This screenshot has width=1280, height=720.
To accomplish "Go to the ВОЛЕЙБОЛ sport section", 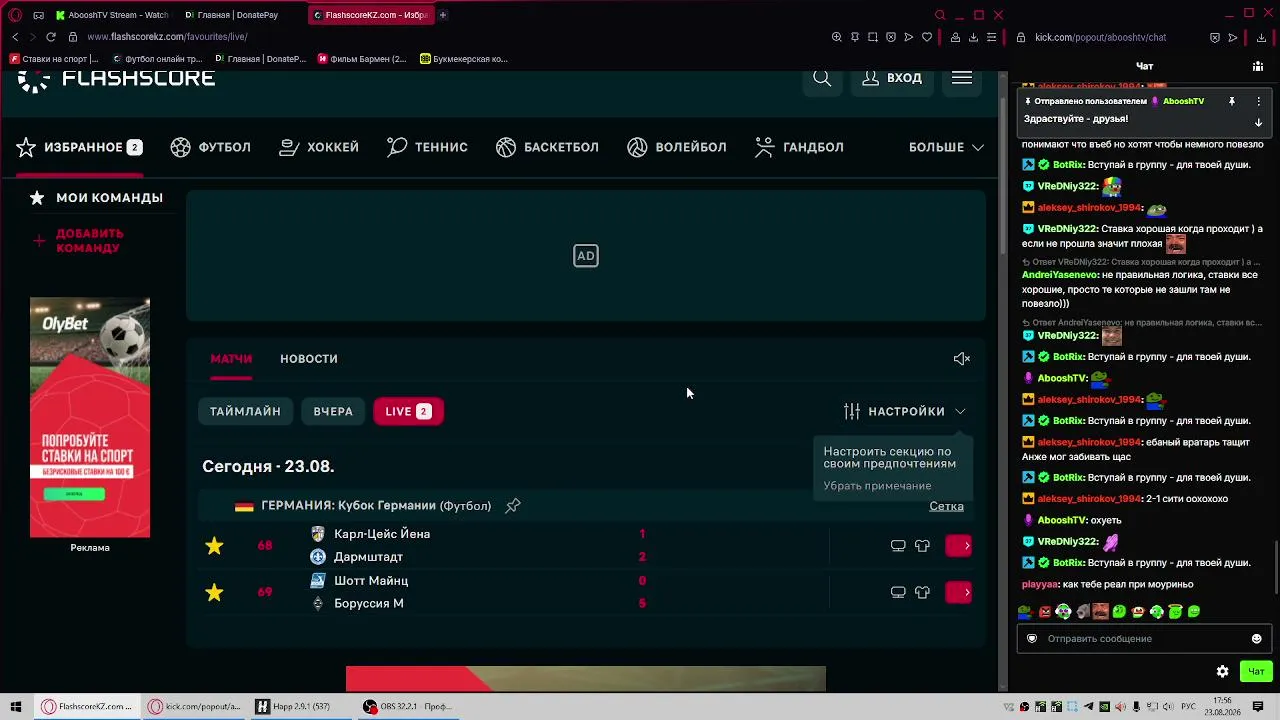I will (677, 147).
